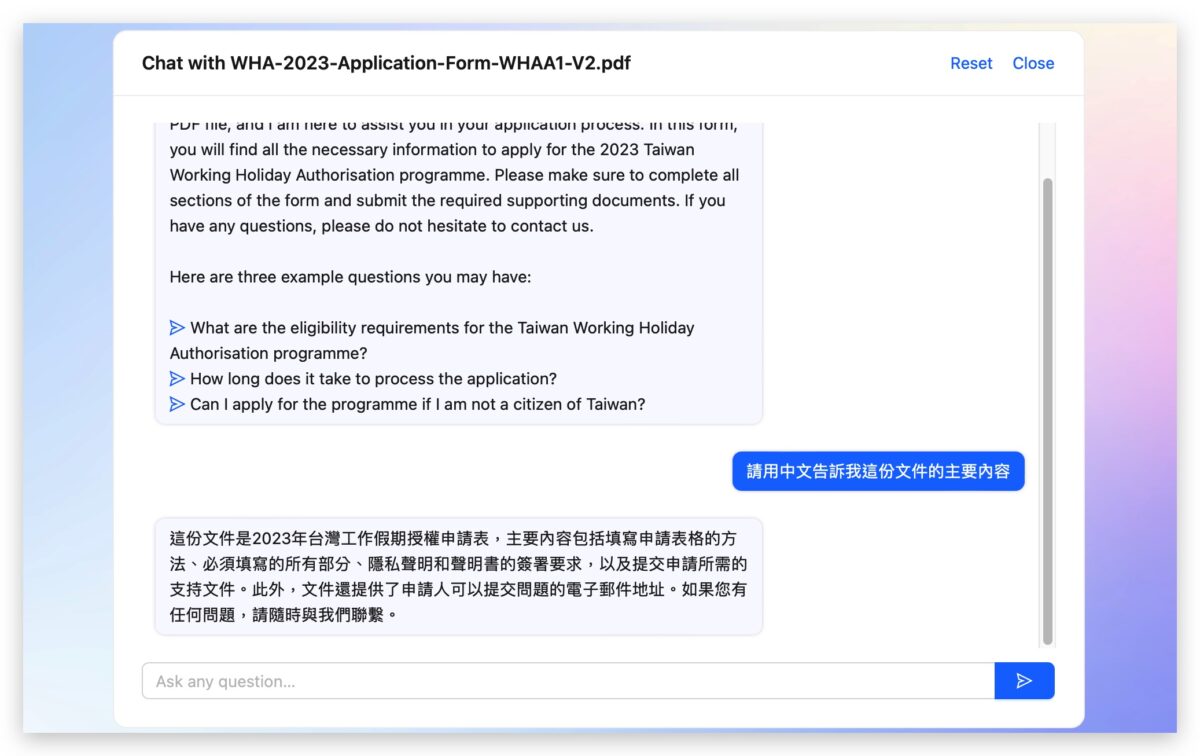Click the blue user message '請用中文告訴我這份文件的主要內容'
The image size is (1200, 756).
878,471
